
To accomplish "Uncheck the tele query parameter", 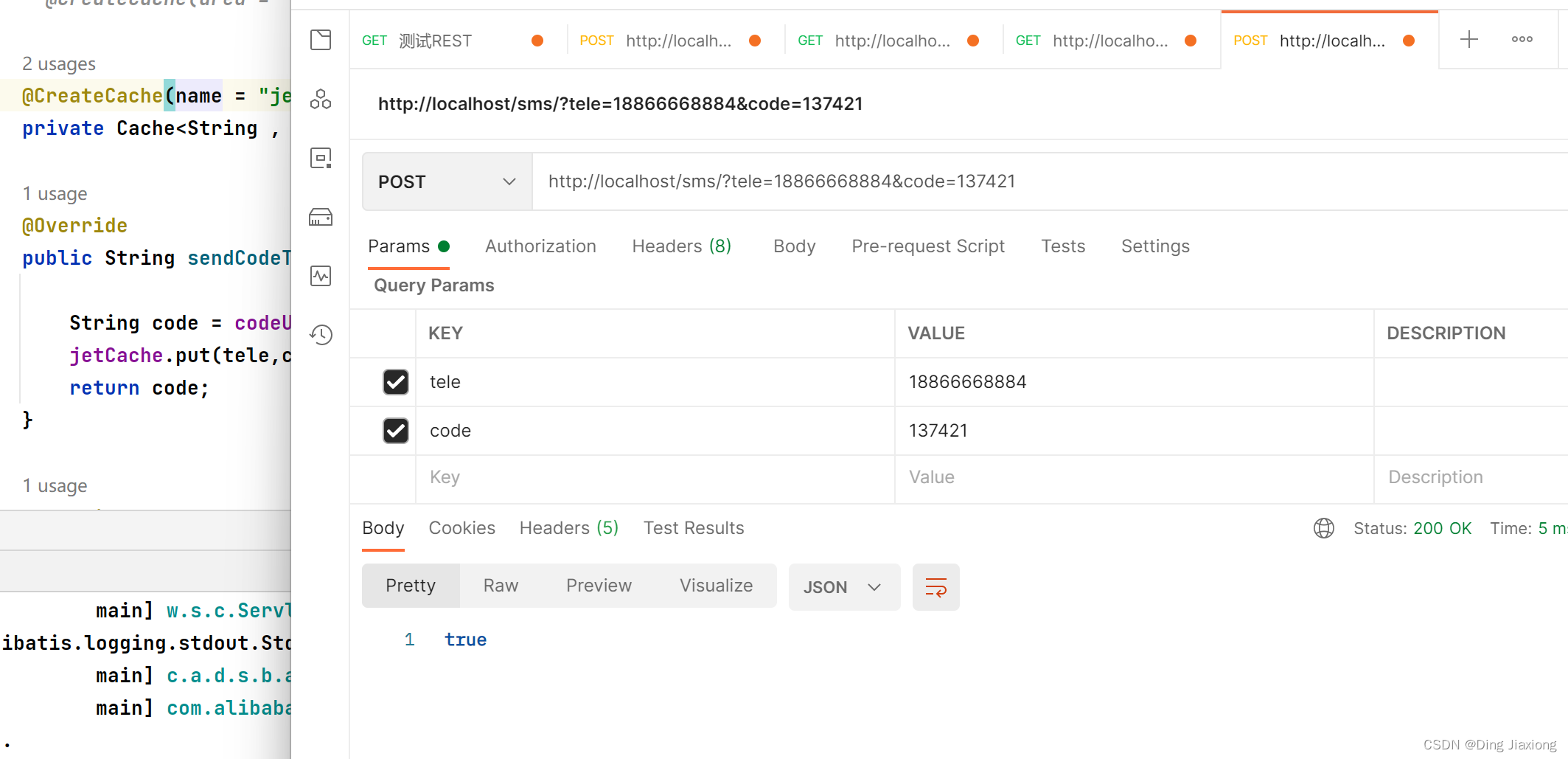I will pos(396,382).
